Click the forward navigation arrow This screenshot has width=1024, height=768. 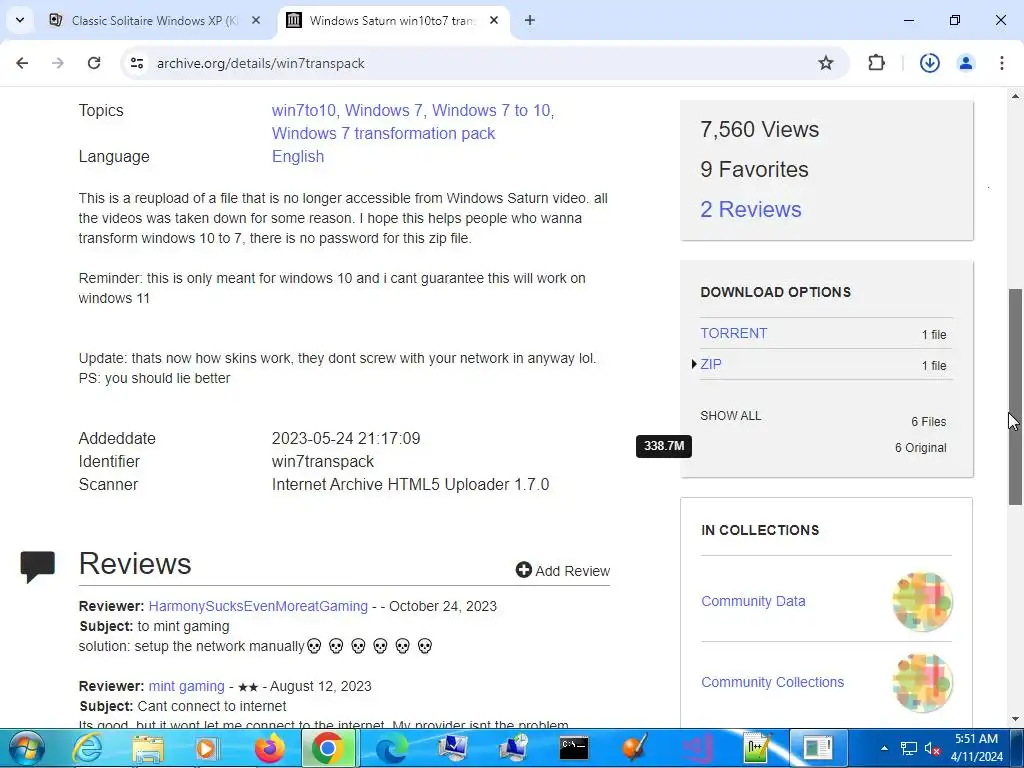click(x=58, y=63)
